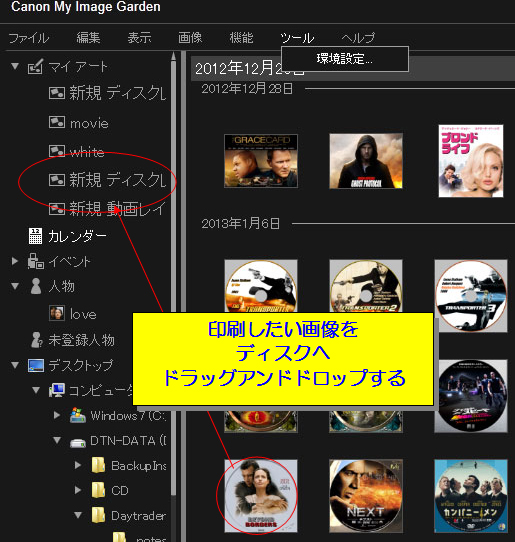Select the Event (イベント) icon

pos(35,261)
